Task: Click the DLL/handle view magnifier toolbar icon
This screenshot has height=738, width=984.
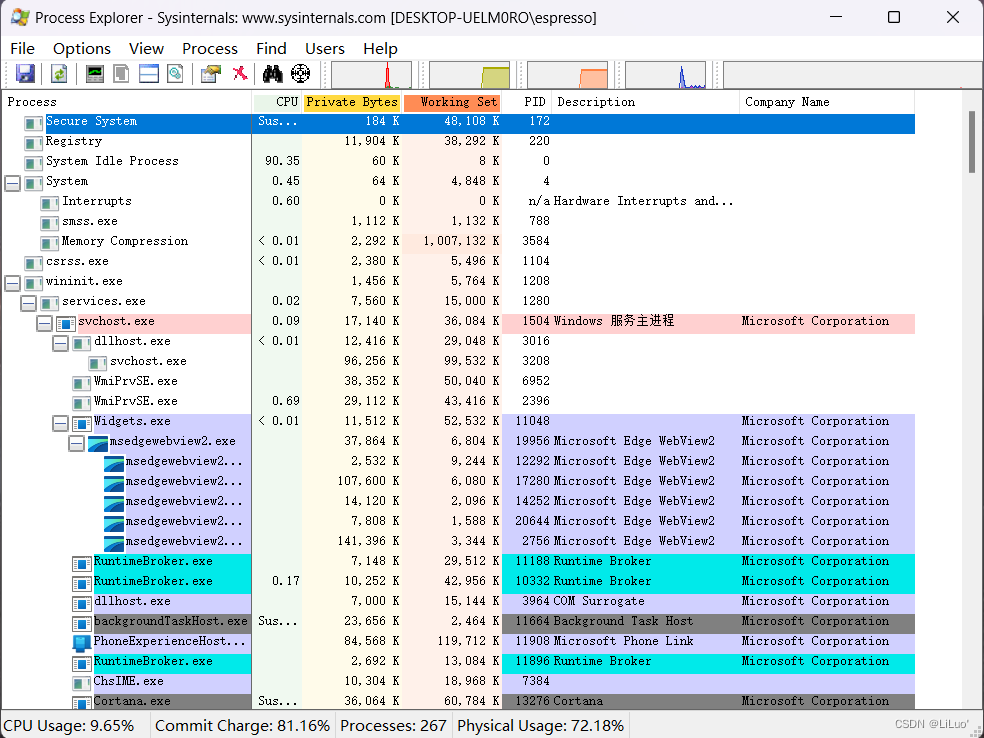Action: [175, 74]
